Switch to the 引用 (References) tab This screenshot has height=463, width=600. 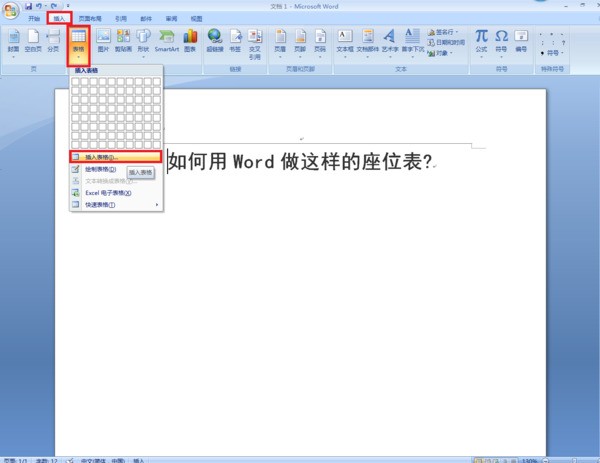121,18
